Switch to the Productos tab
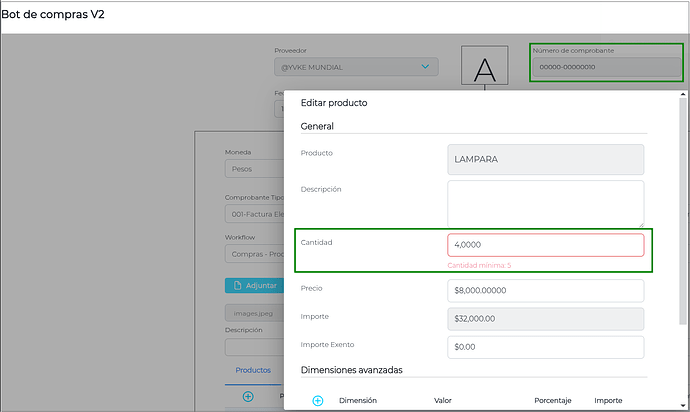This screenshot has height=412, width=690. (253, 370)
